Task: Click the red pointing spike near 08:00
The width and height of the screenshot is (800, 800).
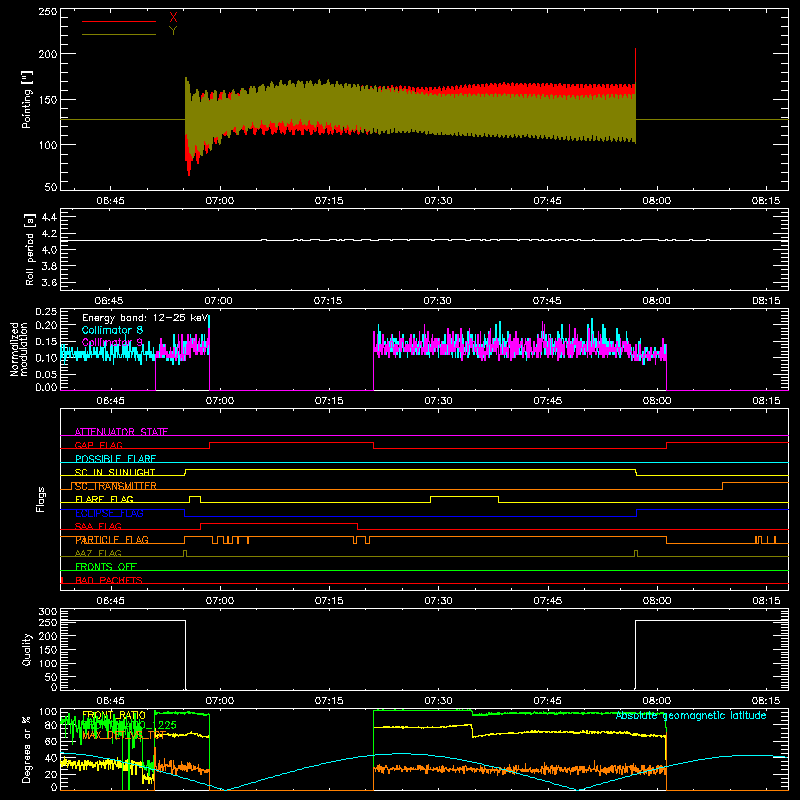Action: [635, 66]
